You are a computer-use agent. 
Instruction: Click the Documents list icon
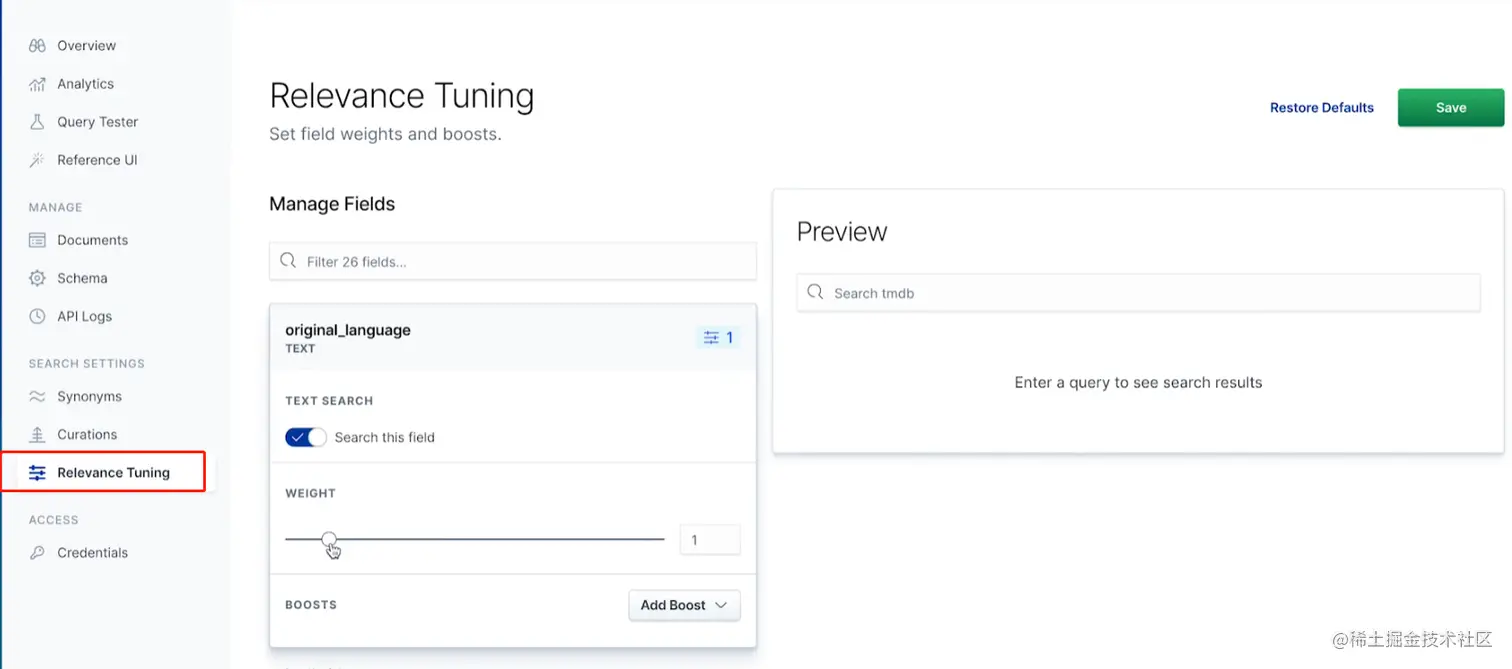(37, 240)
